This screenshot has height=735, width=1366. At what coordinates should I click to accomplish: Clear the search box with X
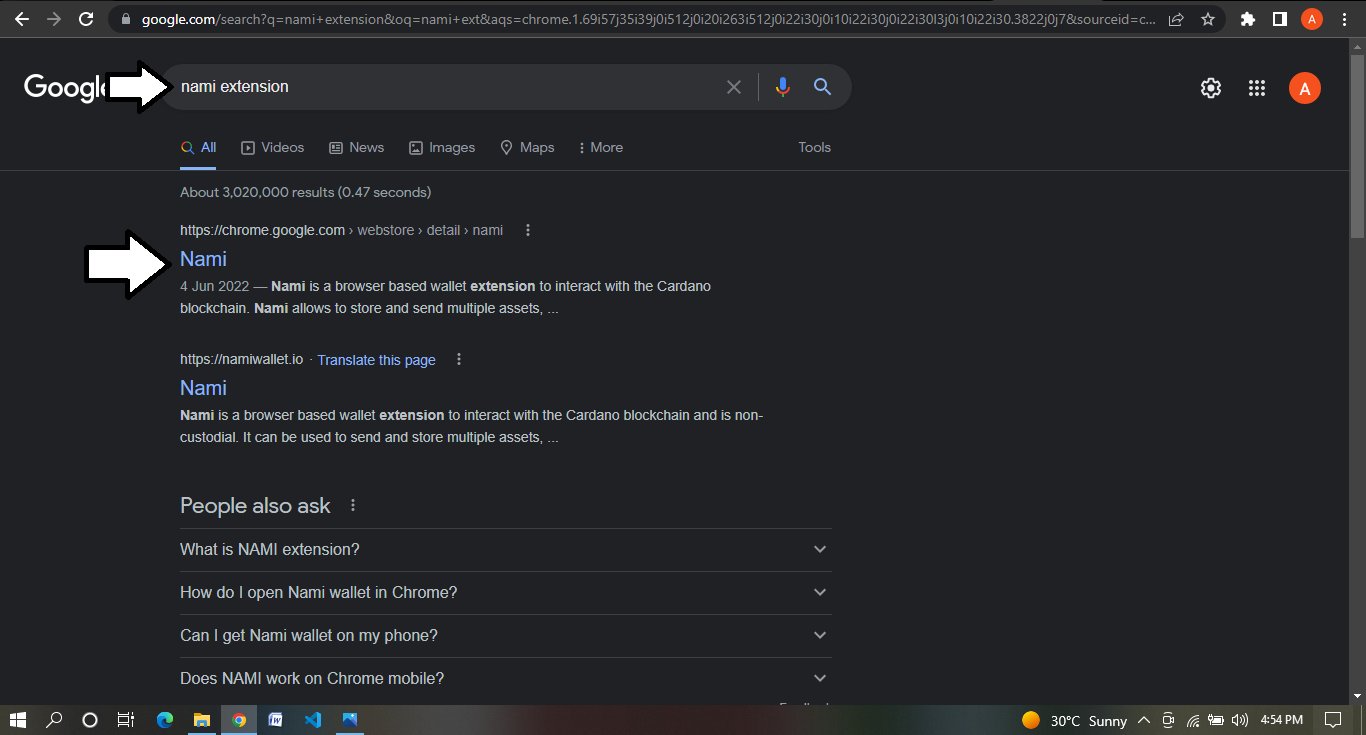click(734, 87)
